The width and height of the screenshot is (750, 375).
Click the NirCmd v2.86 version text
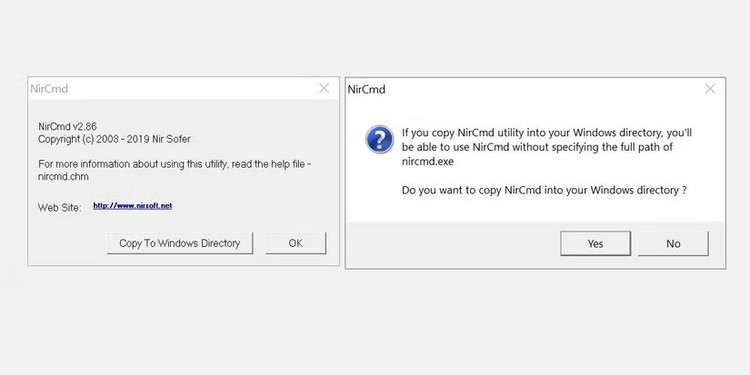click(67, 127)
